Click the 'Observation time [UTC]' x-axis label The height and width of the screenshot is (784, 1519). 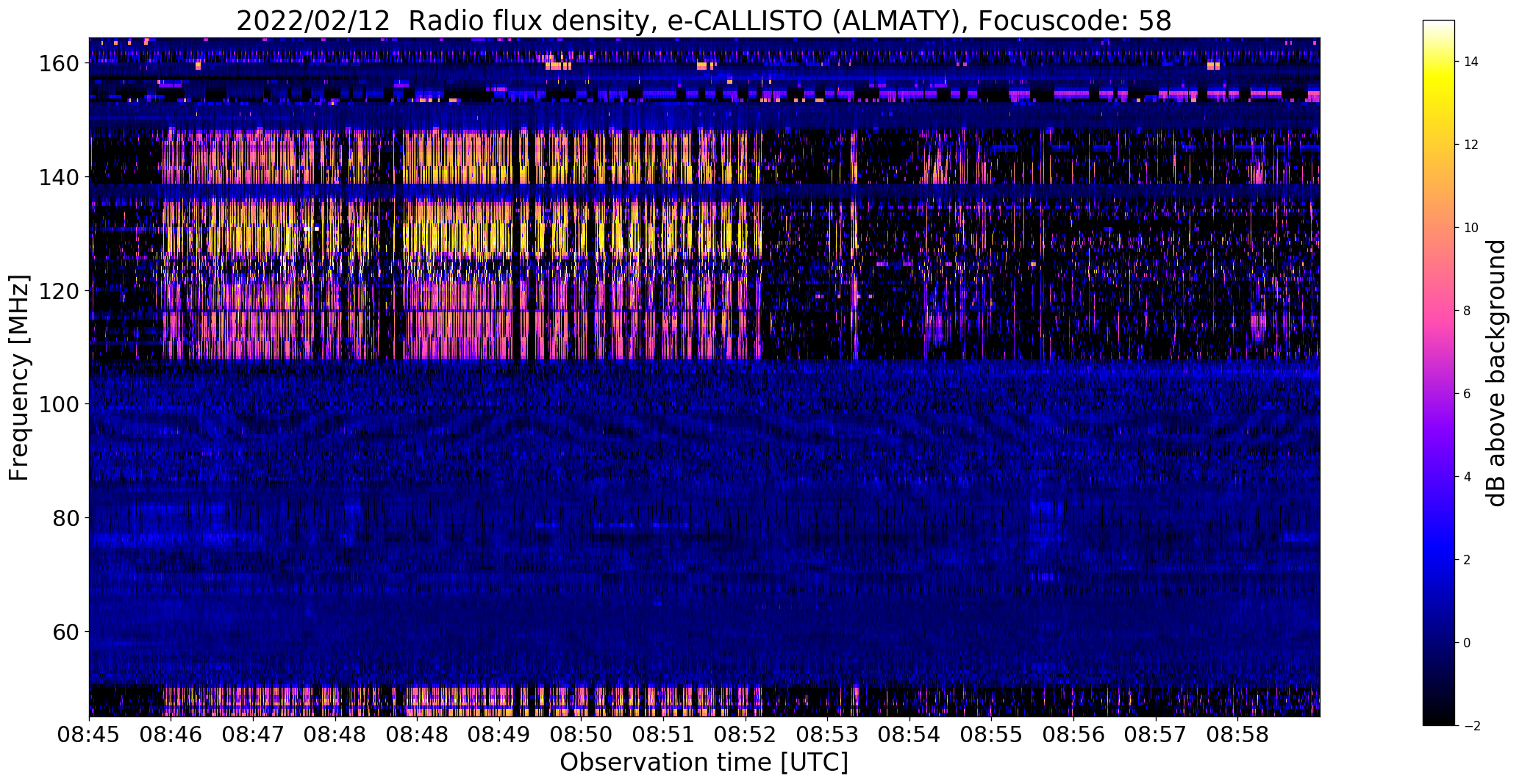pyautogui.click(x=704, y=763)
